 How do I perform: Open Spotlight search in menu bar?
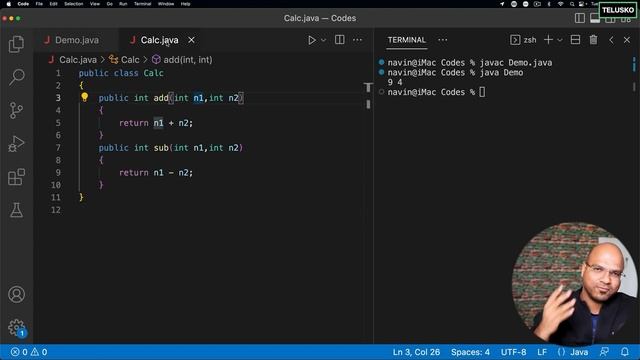pos(572,4)
